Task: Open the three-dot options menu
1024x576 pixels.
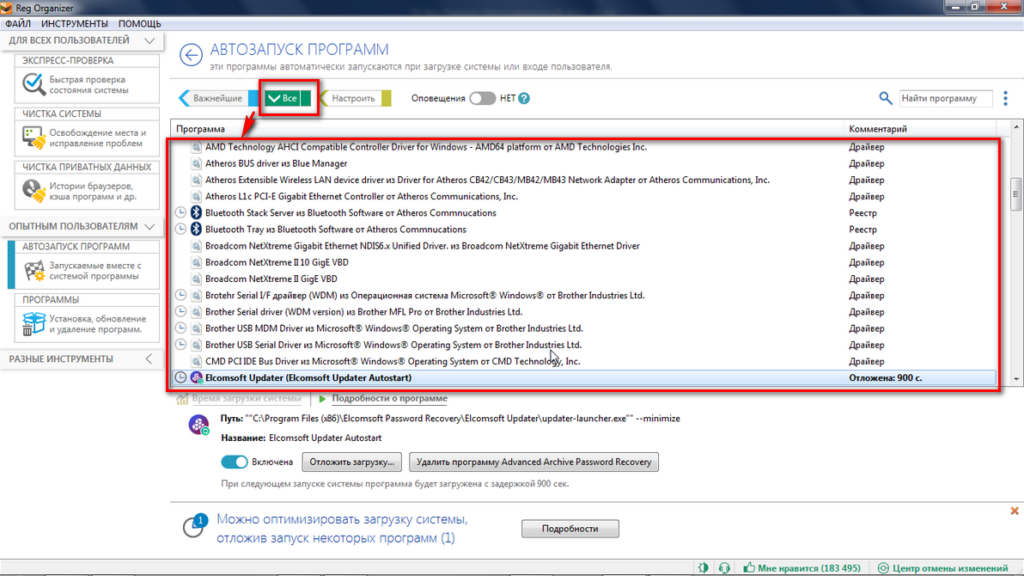Action: coord(1005,98)
